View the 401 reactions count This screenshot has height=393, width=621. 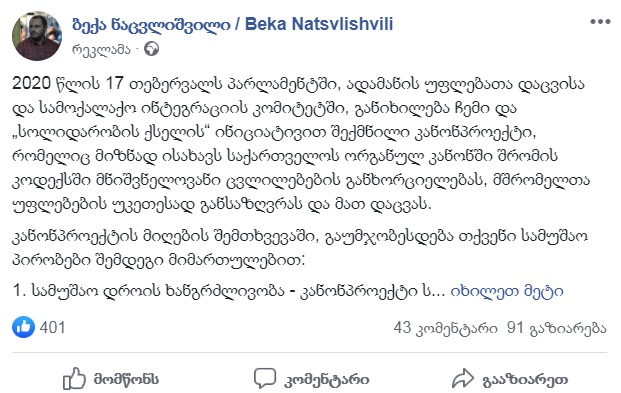pyautogui.click(x=52, y=328)
